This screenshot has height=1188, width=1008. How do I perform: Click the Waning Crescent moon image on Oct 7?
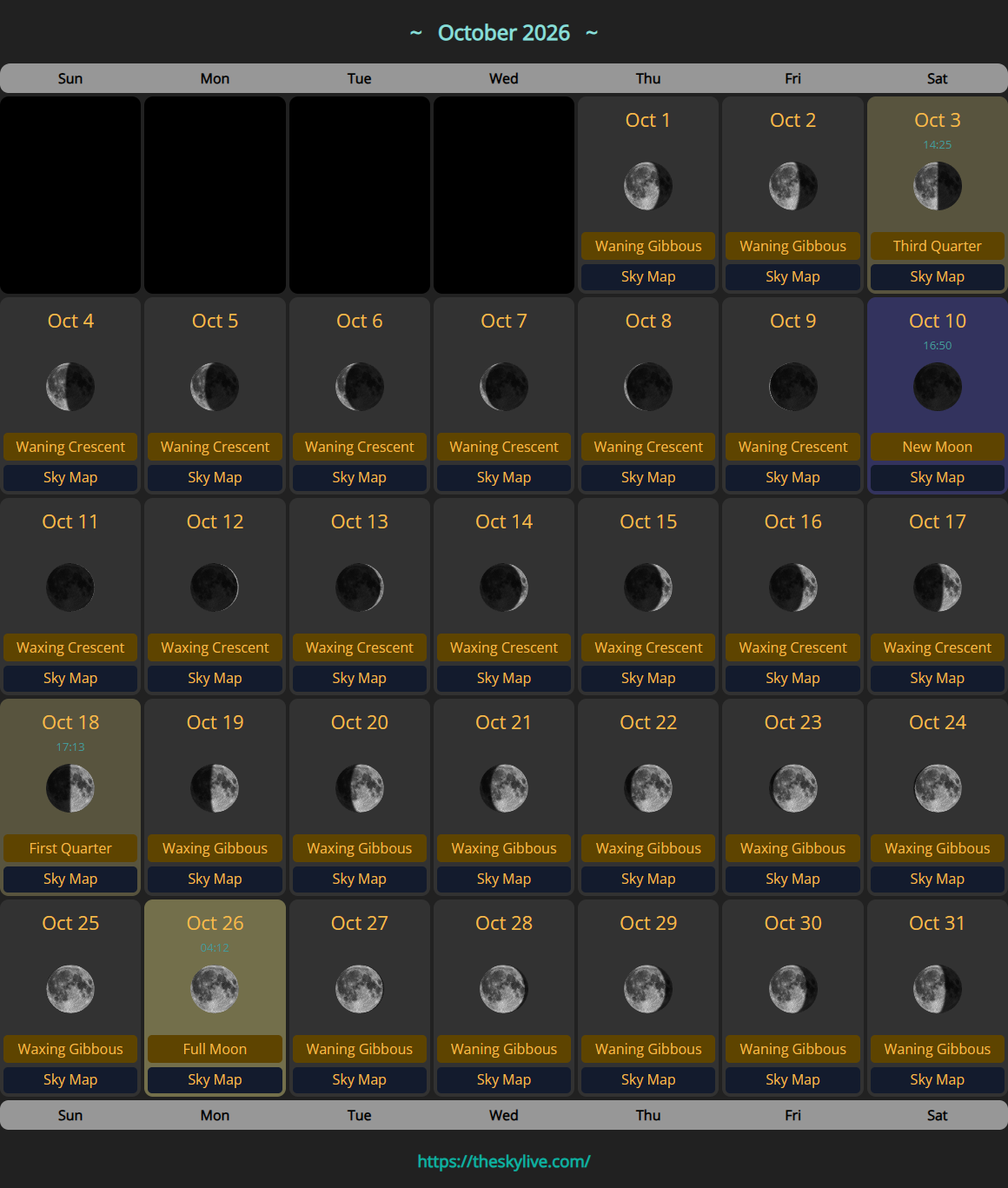(503, 387)
